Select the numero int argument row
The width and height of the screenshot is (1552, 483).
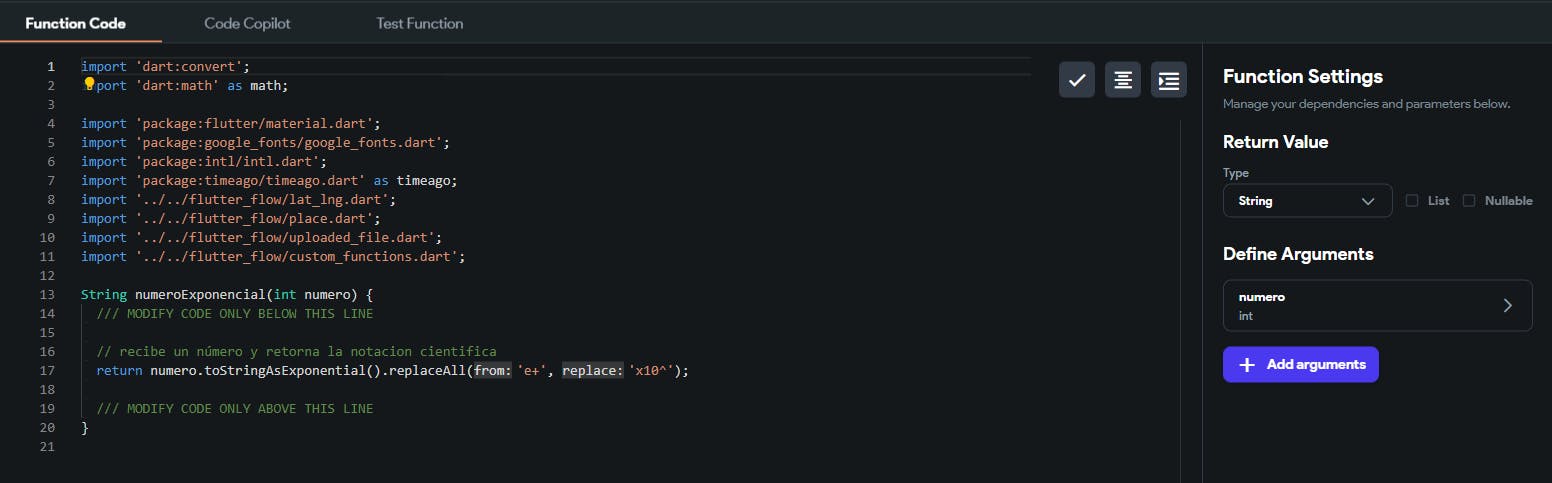coord(1377,305)
